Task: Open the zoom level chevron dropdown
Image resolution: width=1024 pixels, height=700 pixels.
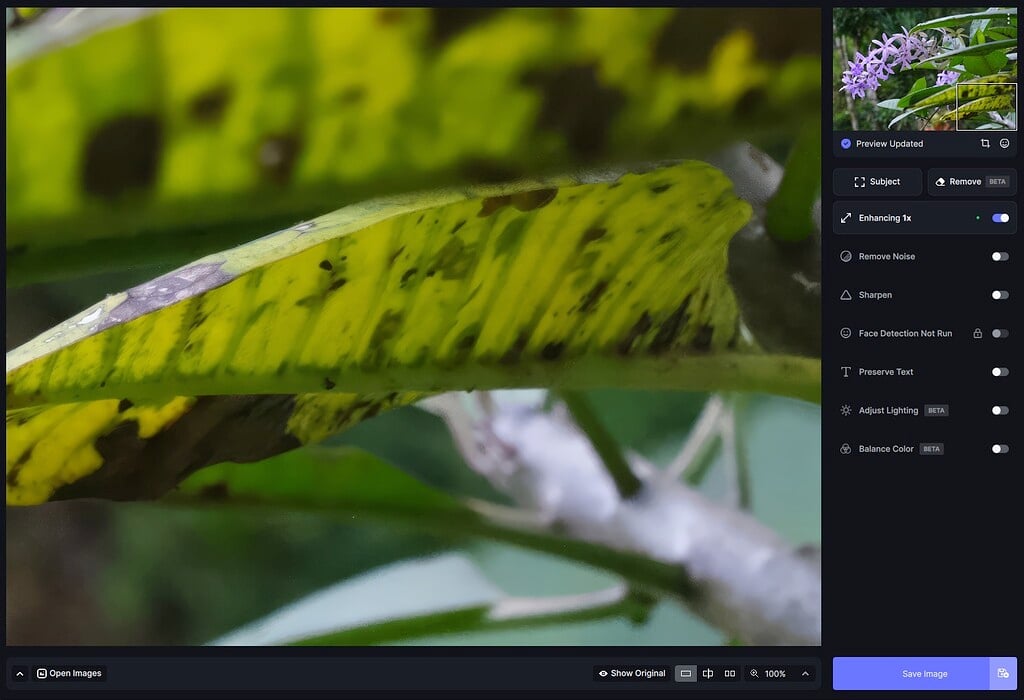Action: (806, 673)
